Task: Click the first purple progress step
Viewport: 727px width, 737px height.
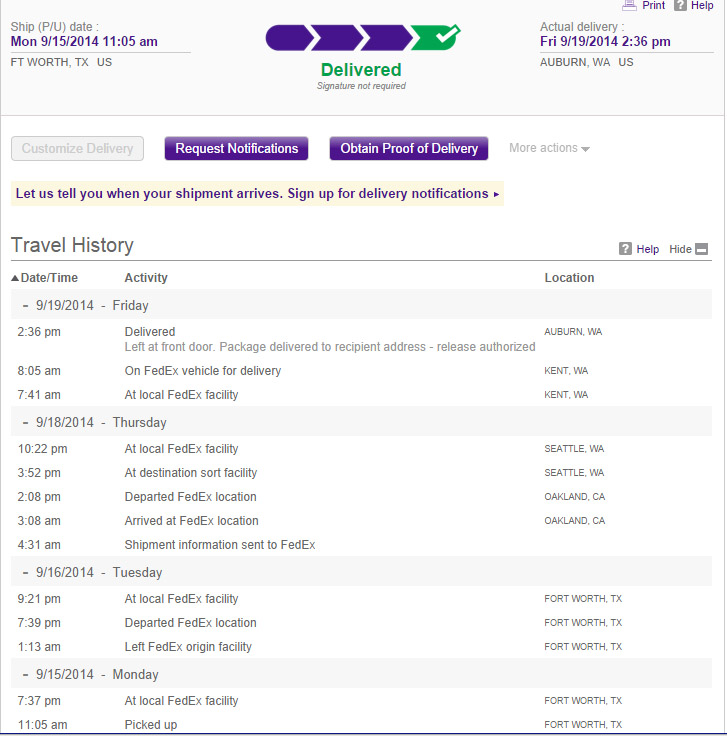Action: pos(289,38)
